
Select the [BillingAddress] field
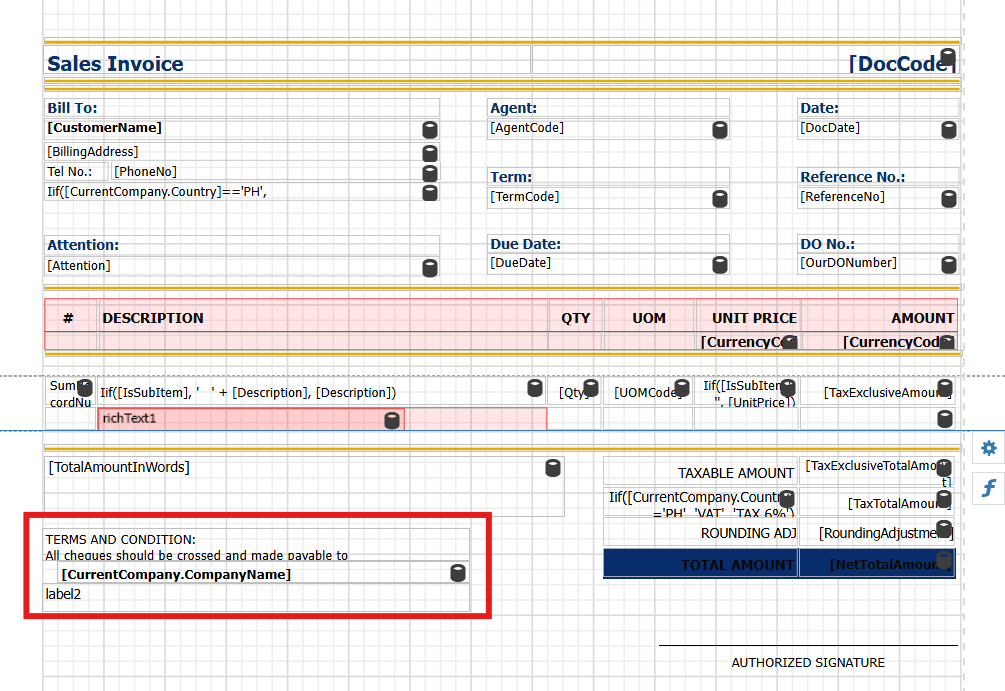242,152
